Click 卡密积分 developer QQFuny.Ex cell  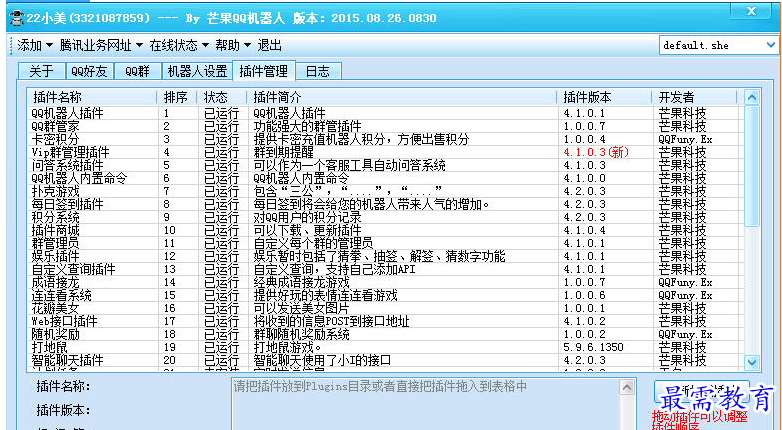tap(685, 139)
